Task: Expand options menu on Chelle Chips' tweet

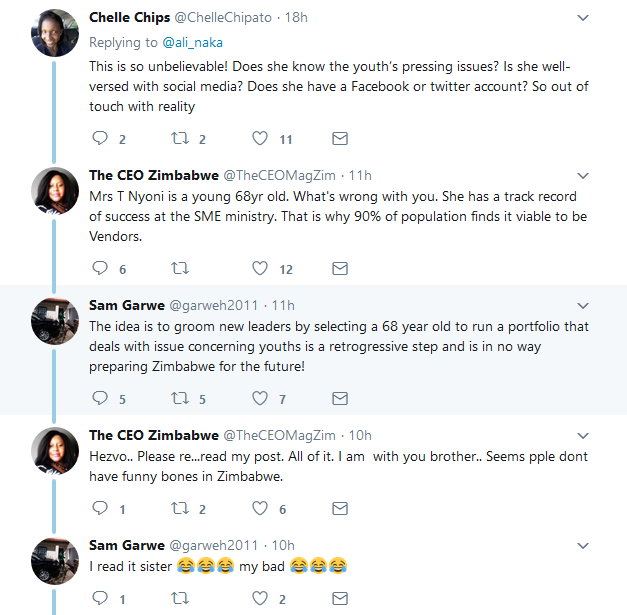Action: click(x=584, y=18)
